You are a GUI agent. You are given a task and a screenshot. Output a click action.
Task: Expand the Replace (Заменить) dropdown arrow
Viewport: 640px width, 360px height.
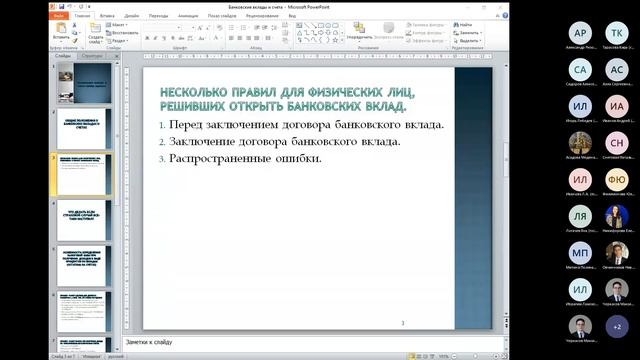(481, 33)
